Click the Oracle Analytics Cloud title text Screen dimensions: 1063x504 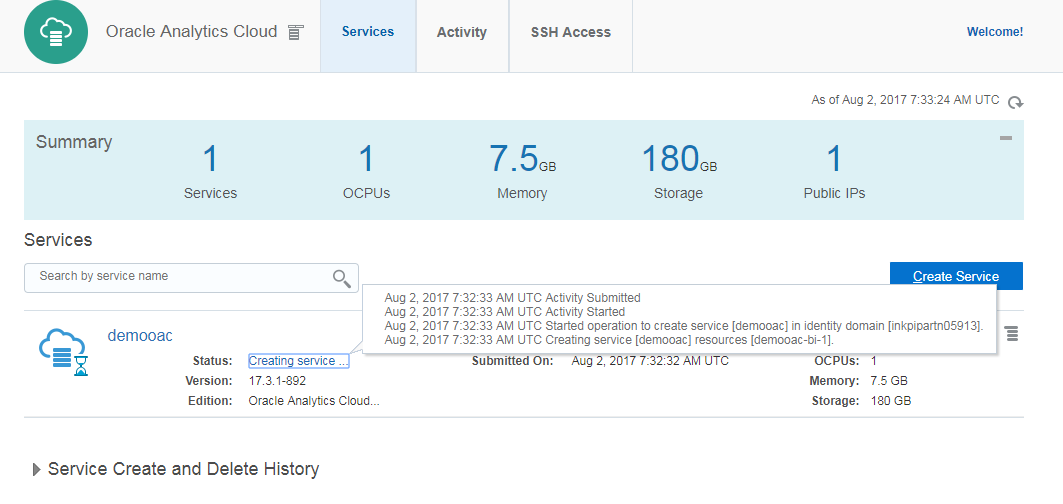pyautogui.click(x=191, y=32)
